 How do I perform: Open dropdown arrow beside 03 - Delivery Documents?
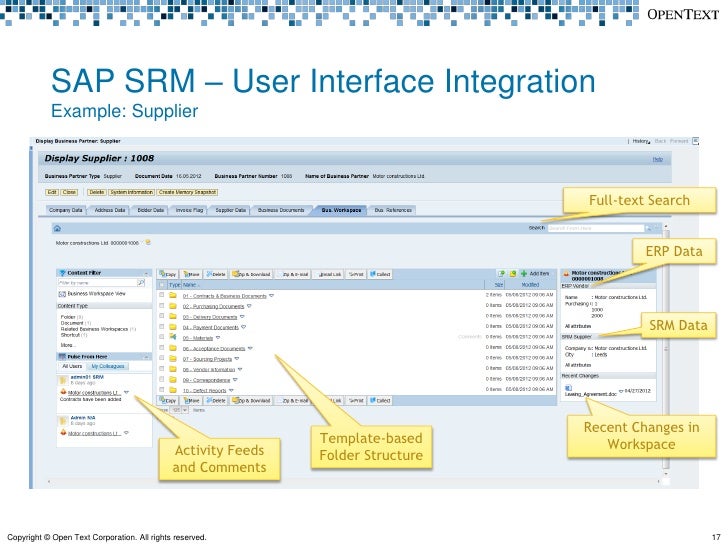click(x=242, y=317)
